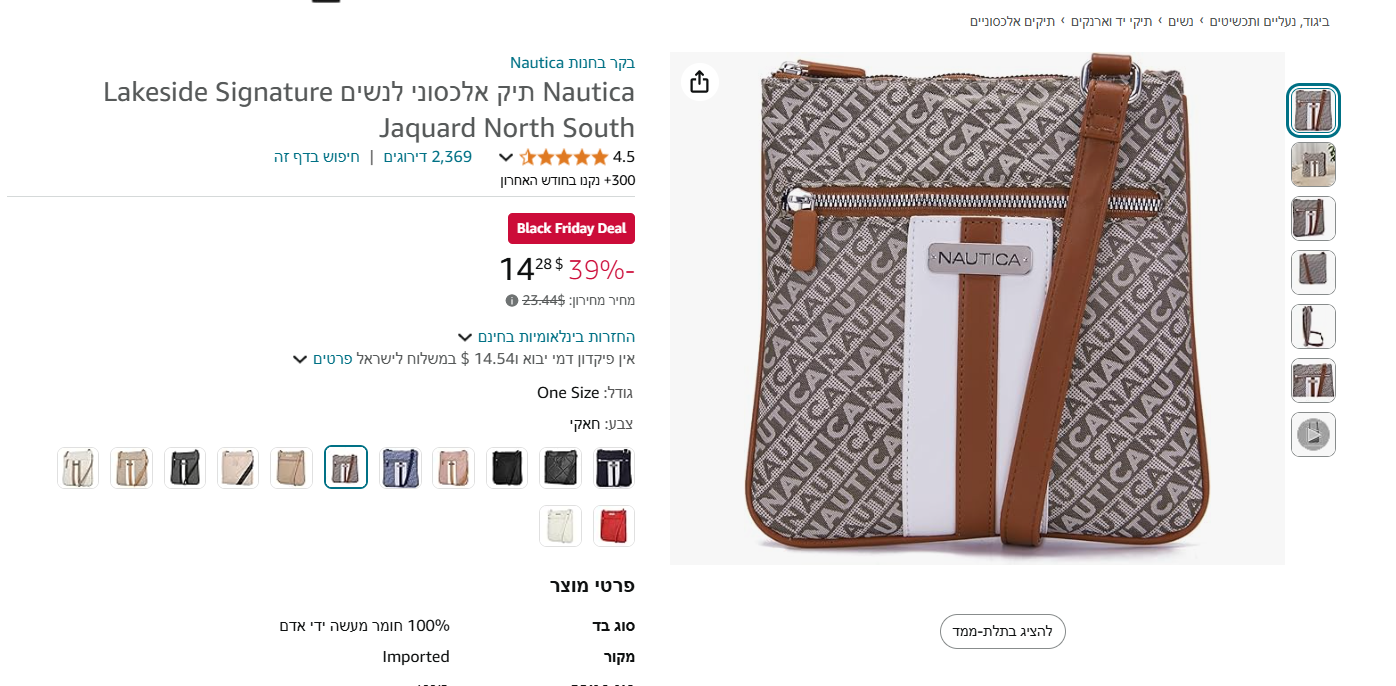Click the price info icon next to list price
Image resolution: width=1396 pixels, height=686 pixels.
512,300
